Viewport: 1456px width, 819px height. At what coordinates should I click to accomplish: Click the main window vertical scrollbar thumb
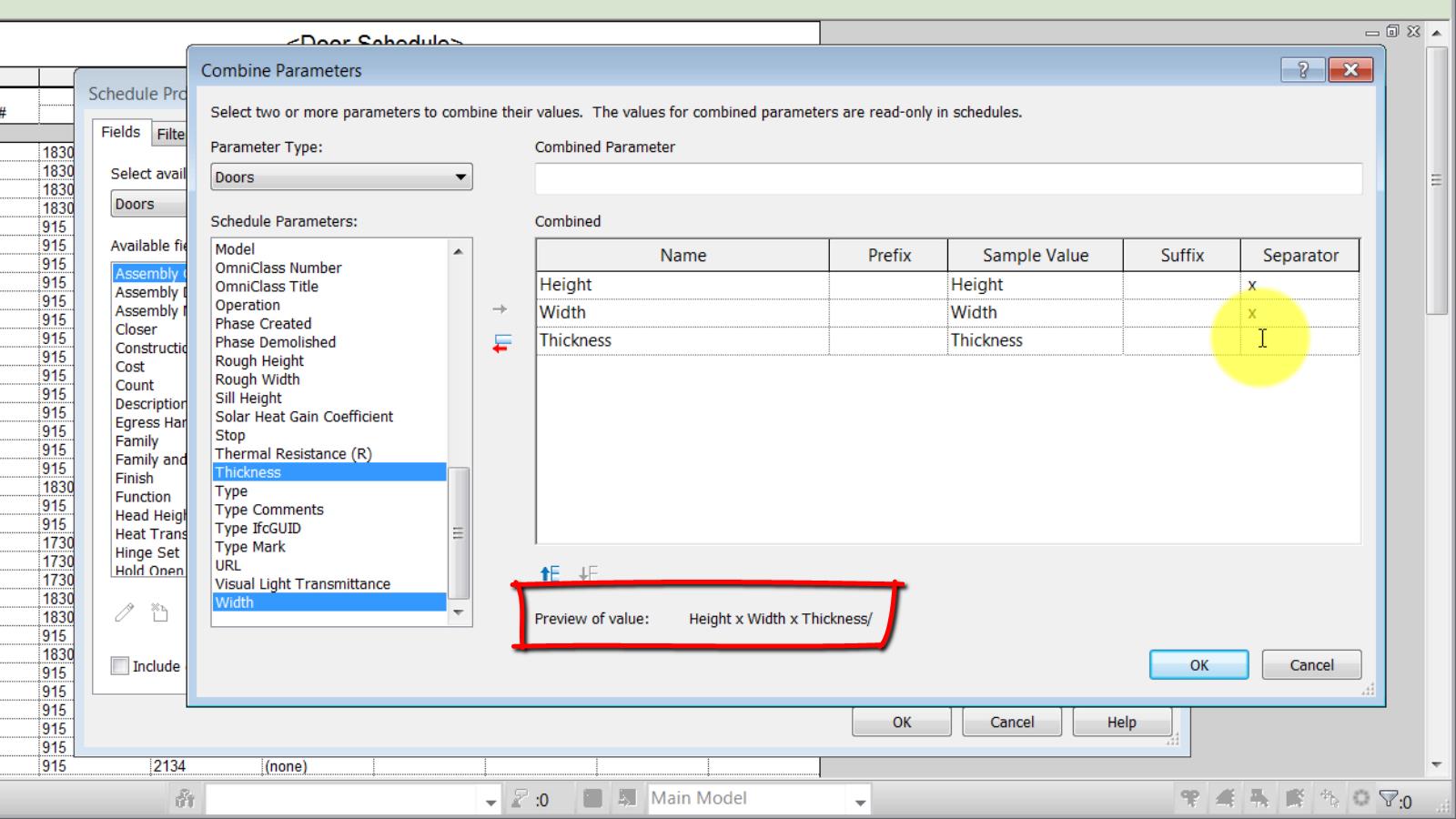pos(1437,180)
